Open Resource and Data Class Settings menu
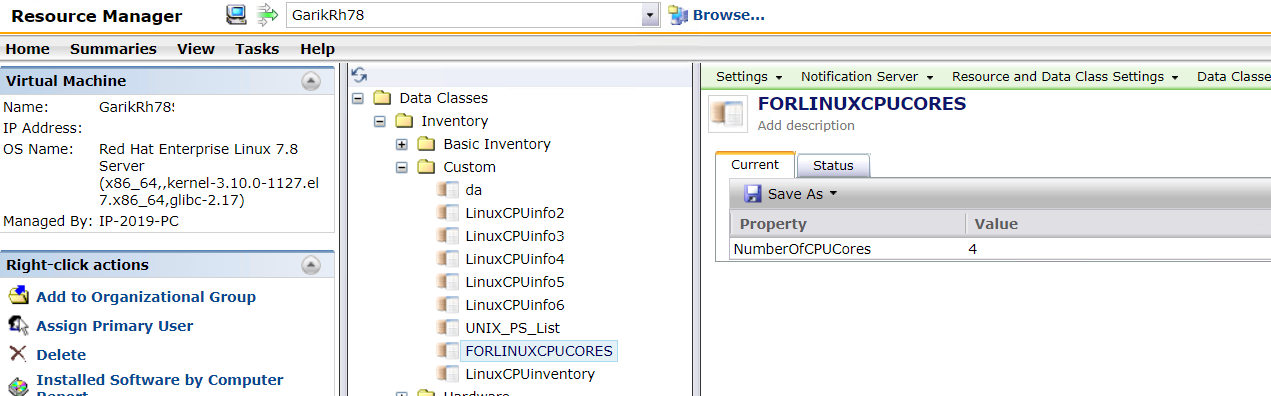The image size is (1271, 396). coord(1065,77)
